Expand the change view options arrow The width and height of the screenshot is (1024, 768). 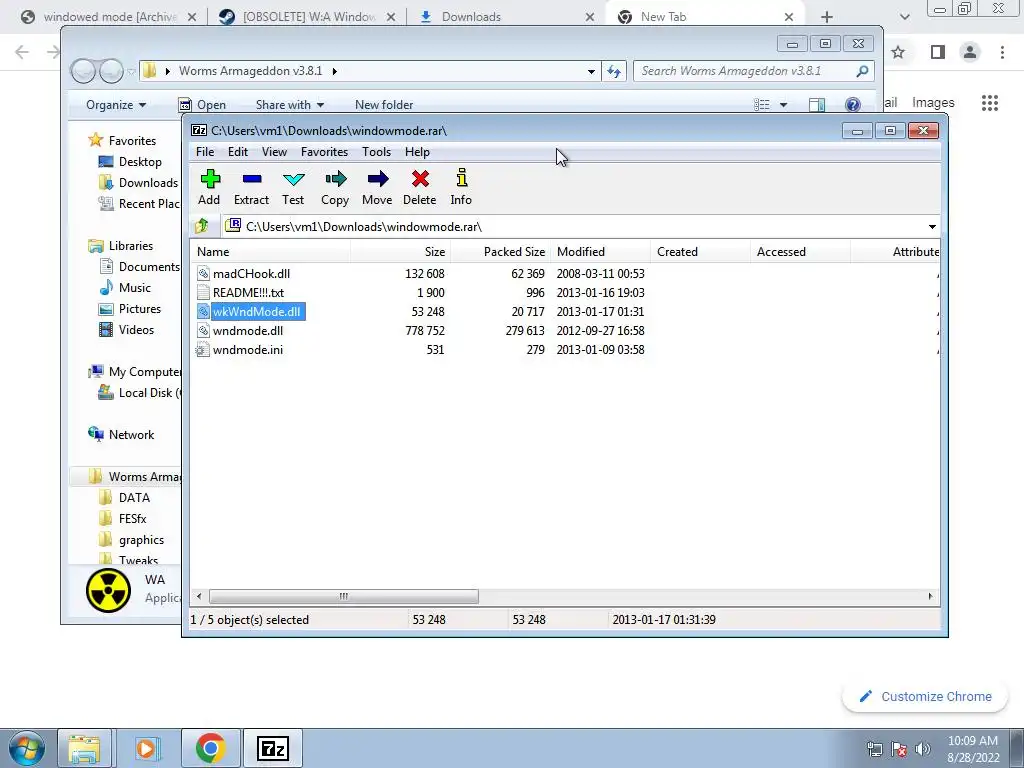click(x=783, y=104)
